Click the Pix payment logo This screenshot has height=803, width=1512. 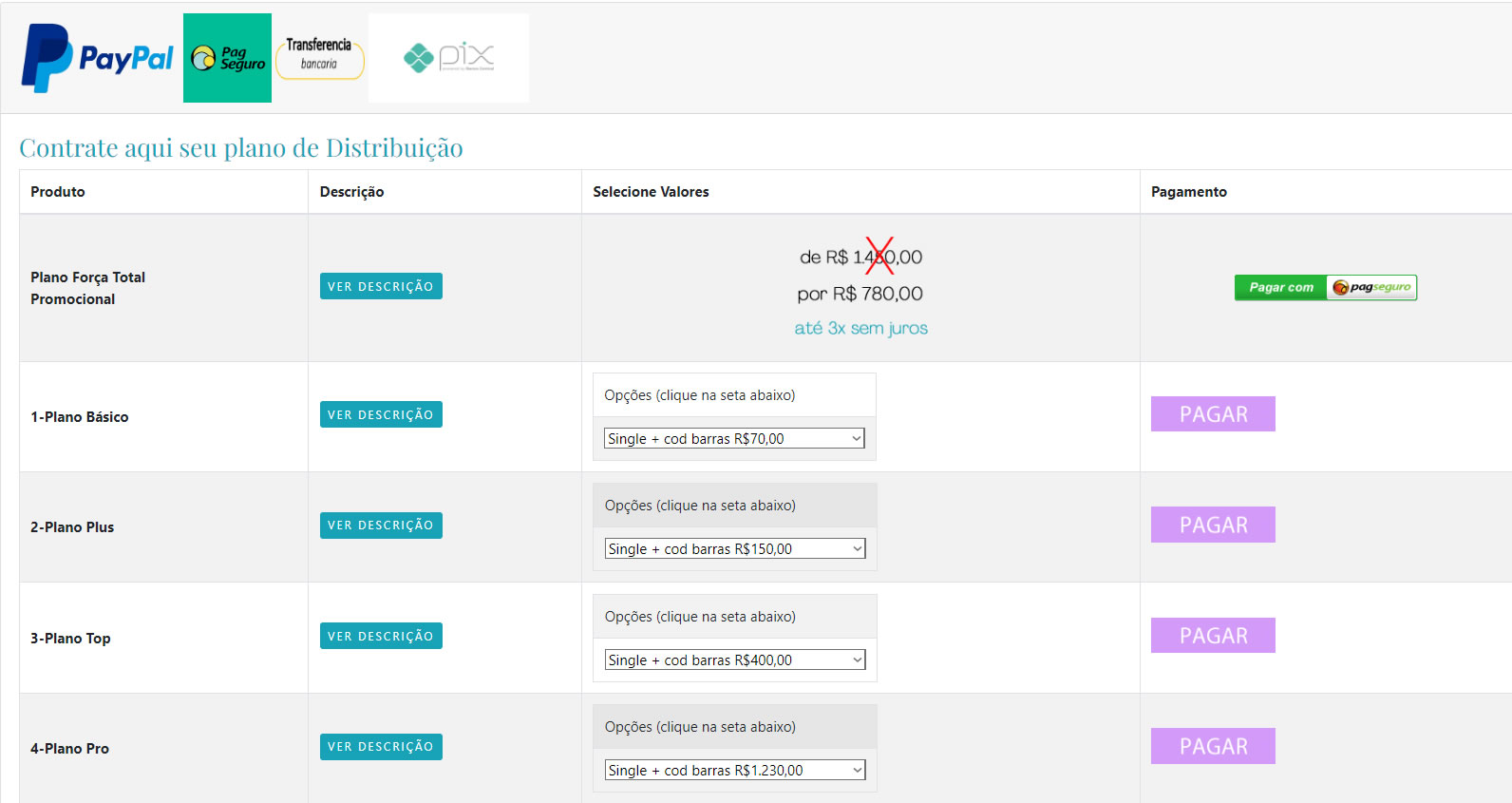pos(448,57)
